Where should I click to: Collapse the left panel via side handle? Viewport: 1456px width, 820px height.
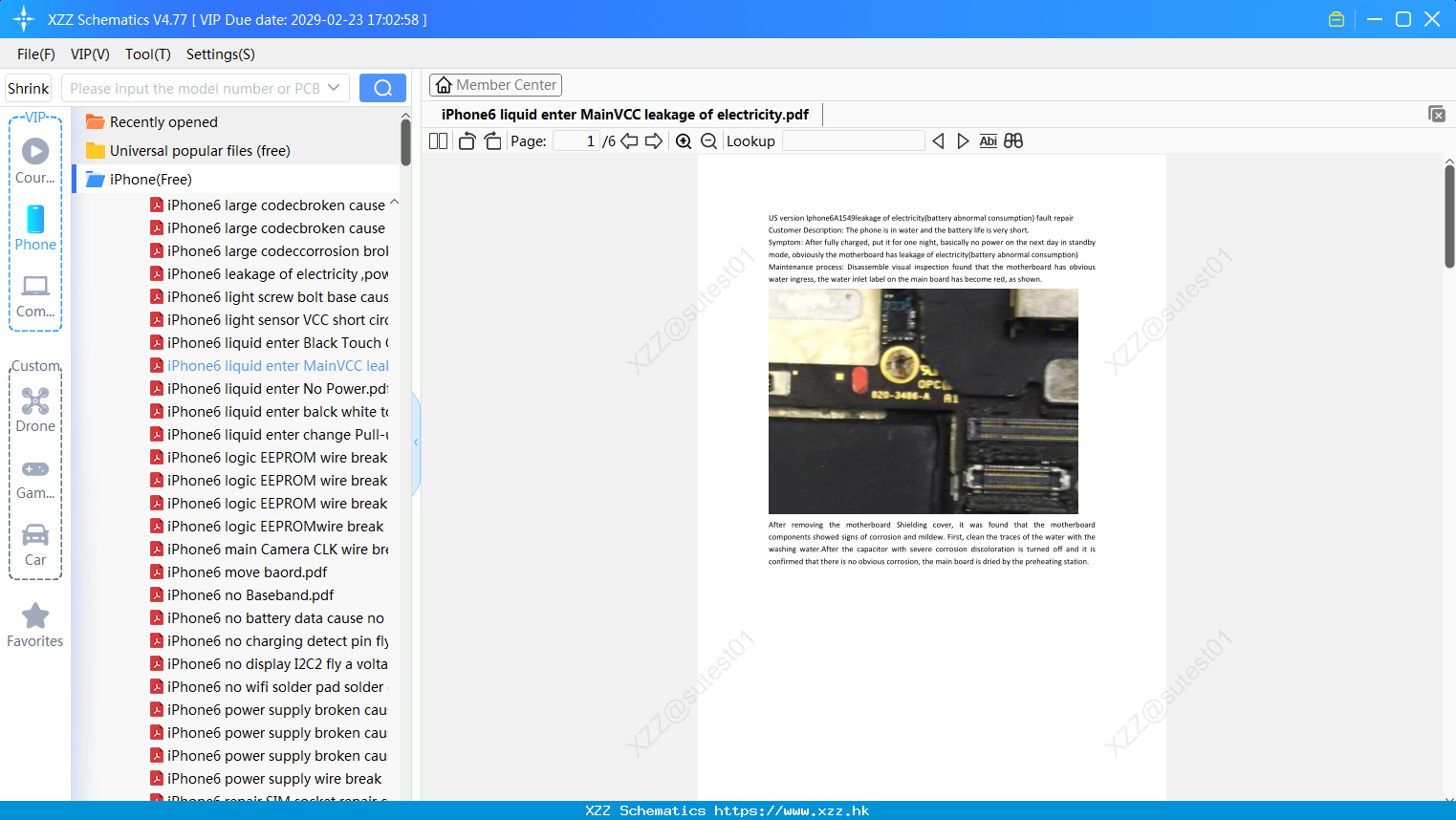(416, 442)
